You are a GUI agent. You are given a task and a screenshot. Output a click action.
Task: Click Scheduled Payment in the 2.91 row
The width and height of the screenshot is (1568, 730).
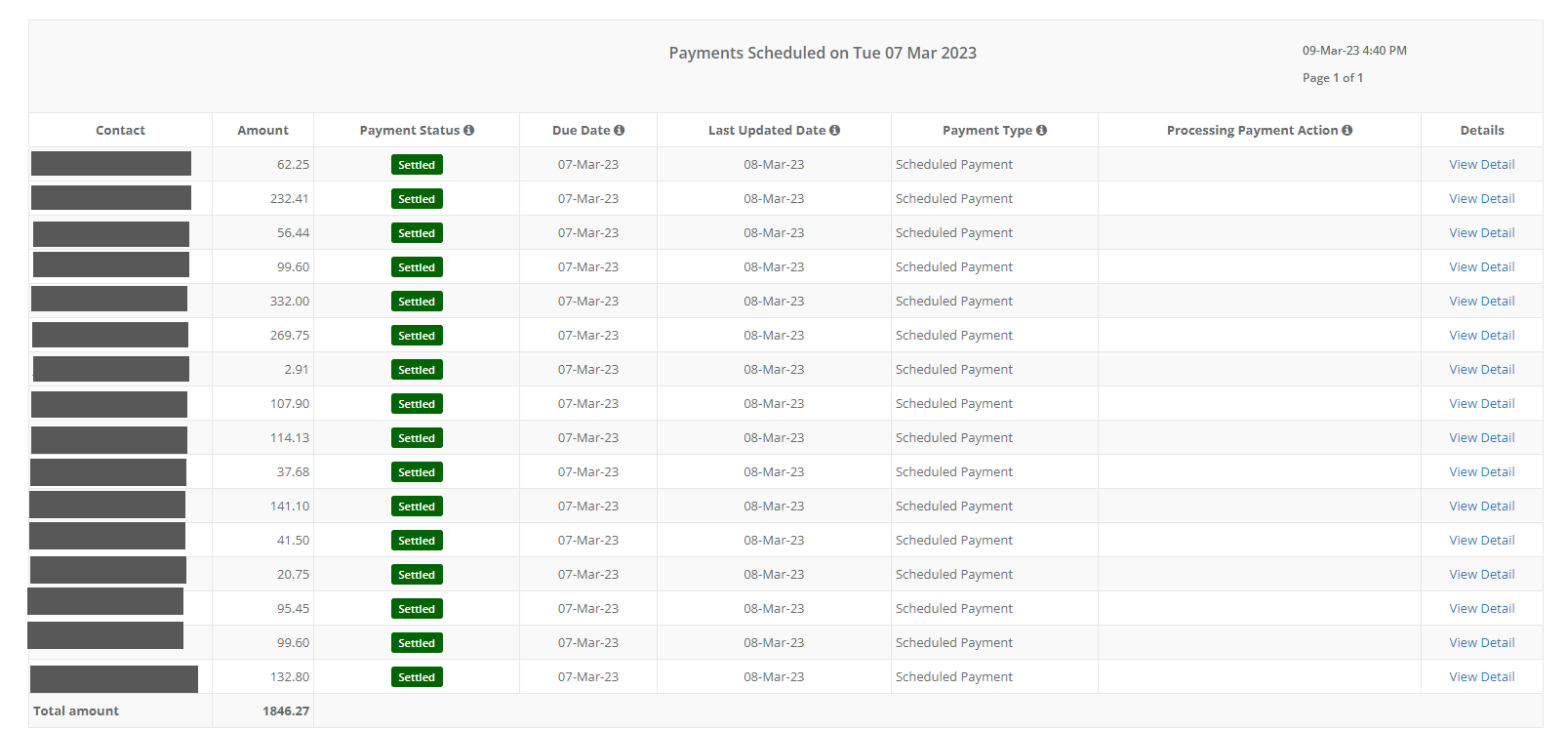pyautogui.click(x=954, y=369)
